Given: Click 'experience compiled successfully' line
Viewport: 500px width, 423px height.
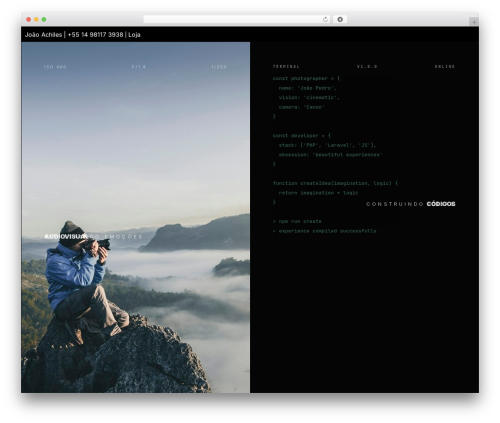Looking at the screenshot, I should (x=325, y=231).
